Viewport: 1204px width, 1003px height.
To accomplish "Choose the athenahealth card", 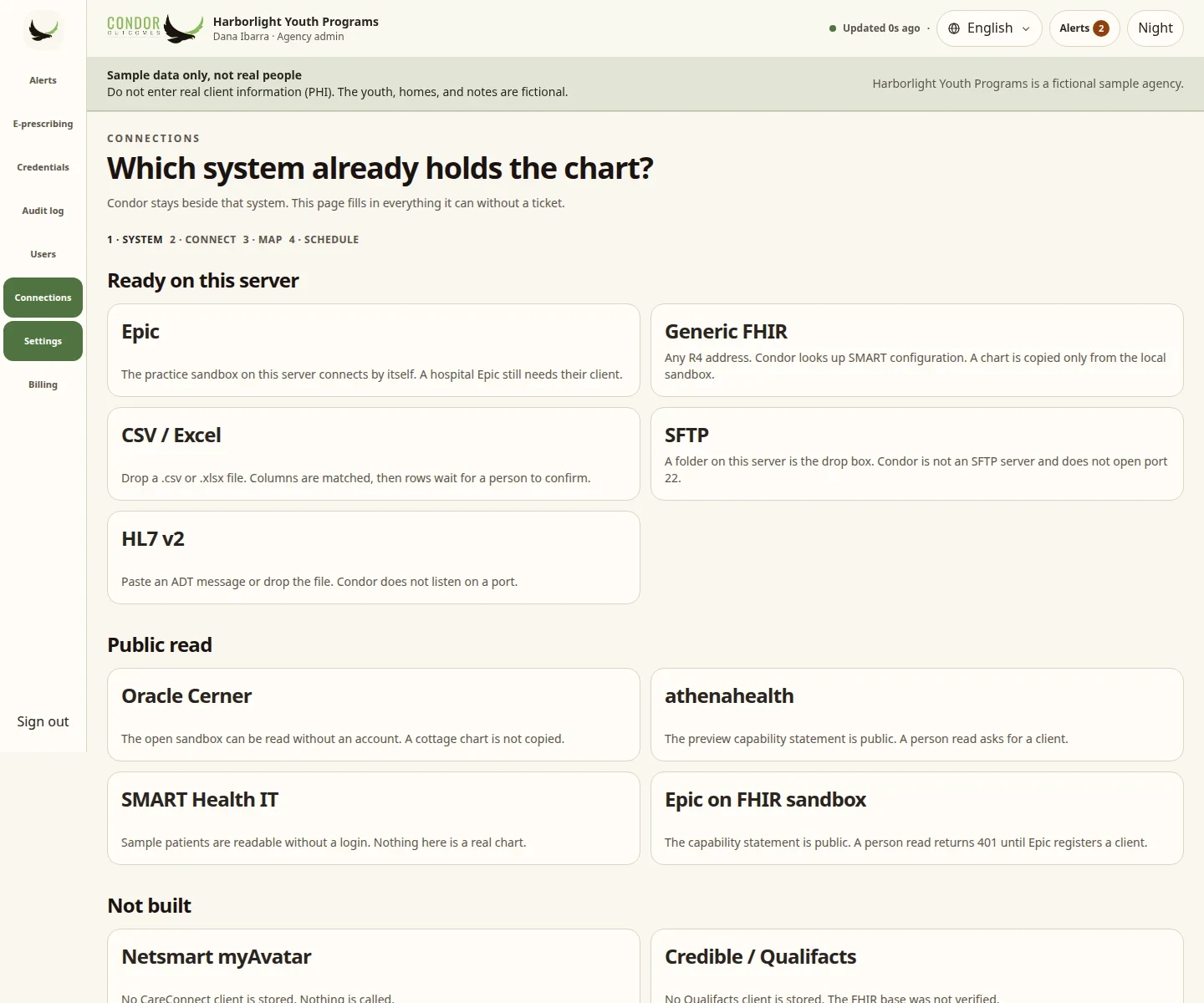I will [917, 715].
